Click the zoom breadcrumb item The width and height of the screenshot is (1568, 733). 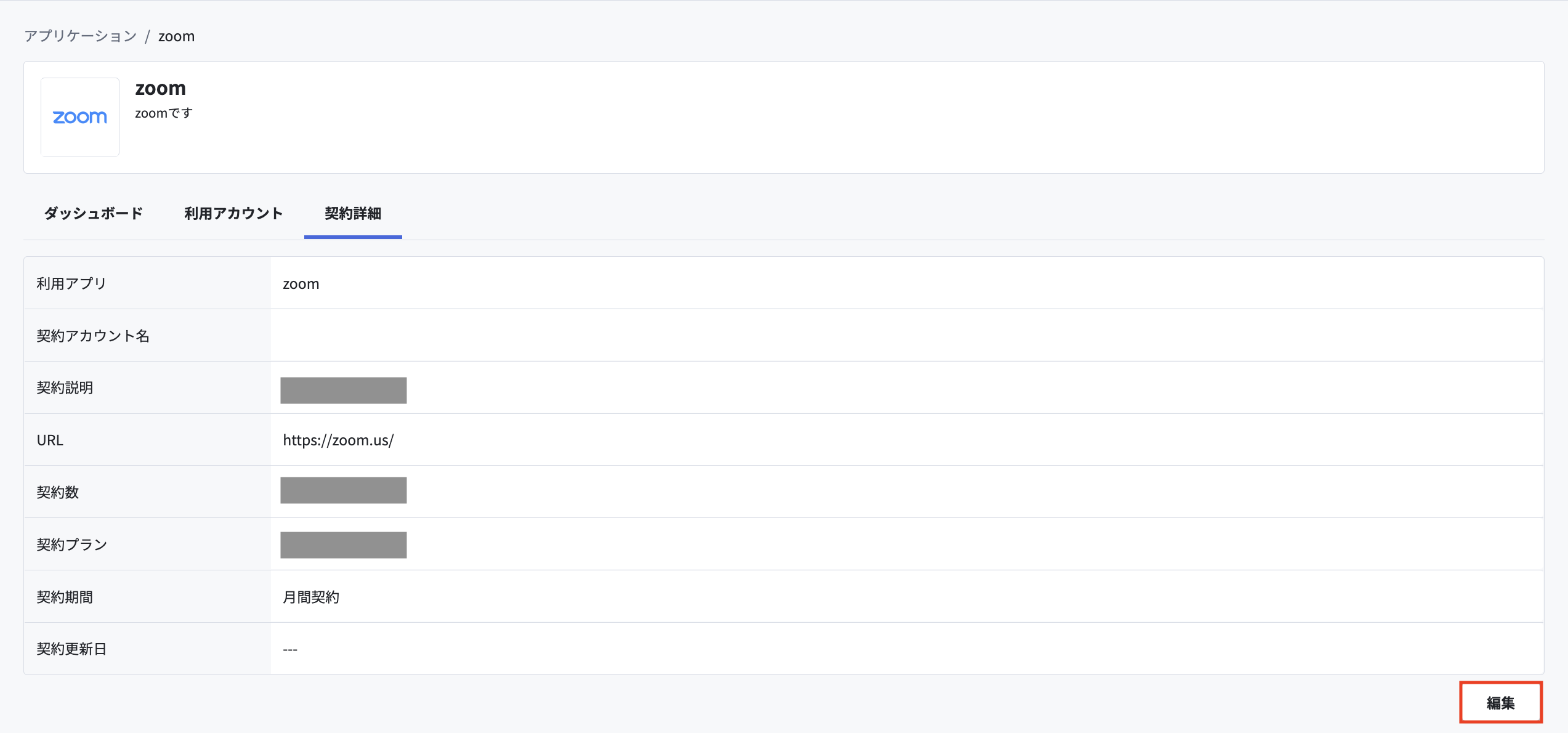click(x=176, y=36)
